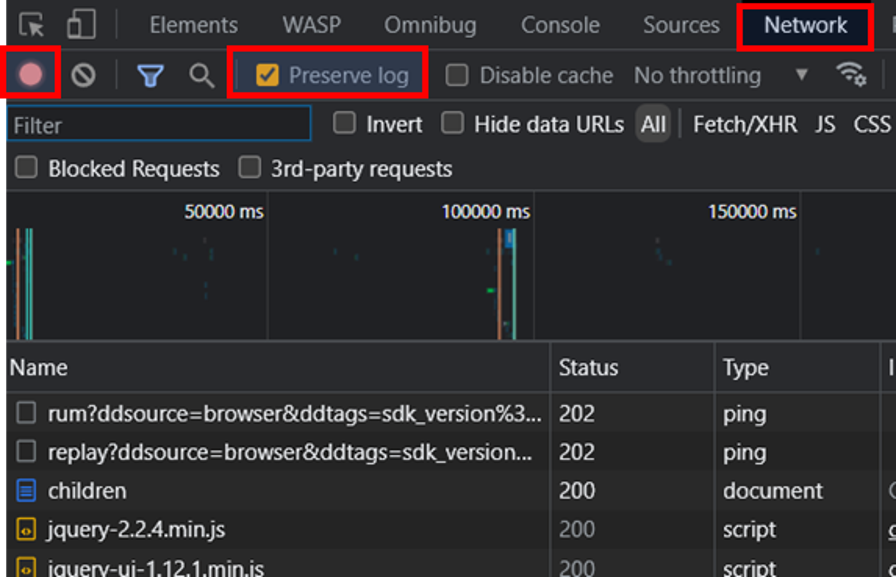The width and height of the screenshot is (896, 577).
Task: Filter requests by JS type
Action: click(825, 124)
